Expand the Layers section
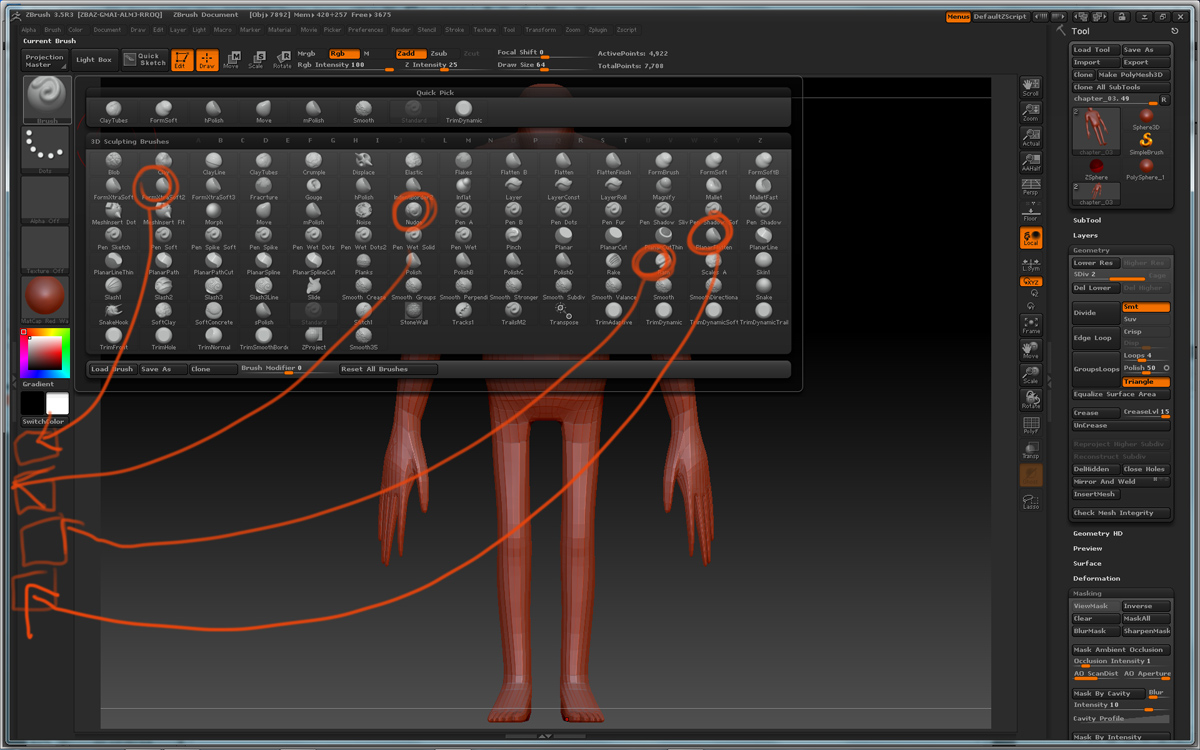The image size is (1200, 750). point(1085,235)
